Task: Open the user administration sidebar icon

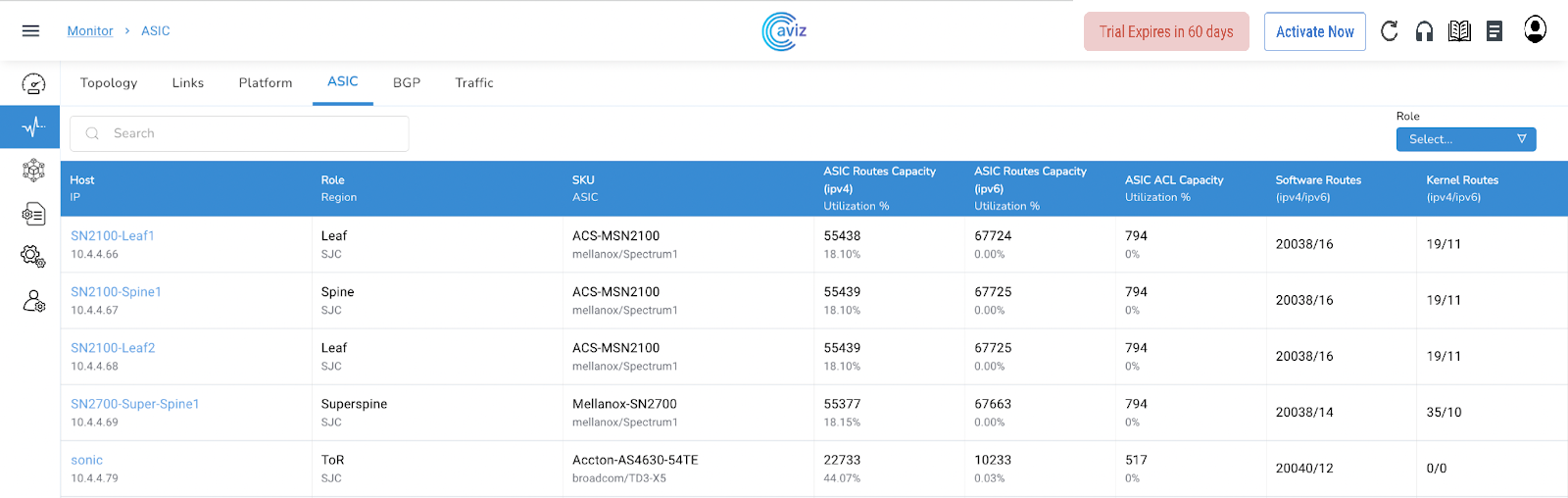Action: (x=33, y=301)
